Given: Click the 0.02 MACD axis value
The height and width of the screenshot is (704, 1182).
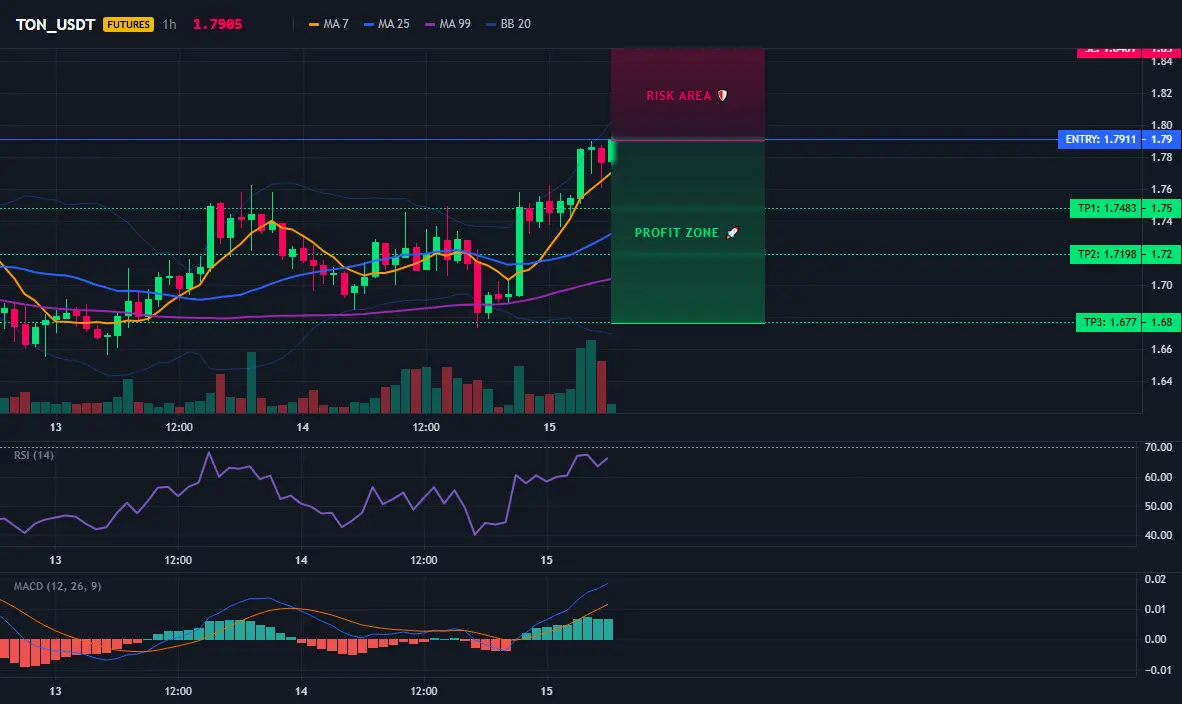Looking at the screenshot, I should (x=1155, y=579).
